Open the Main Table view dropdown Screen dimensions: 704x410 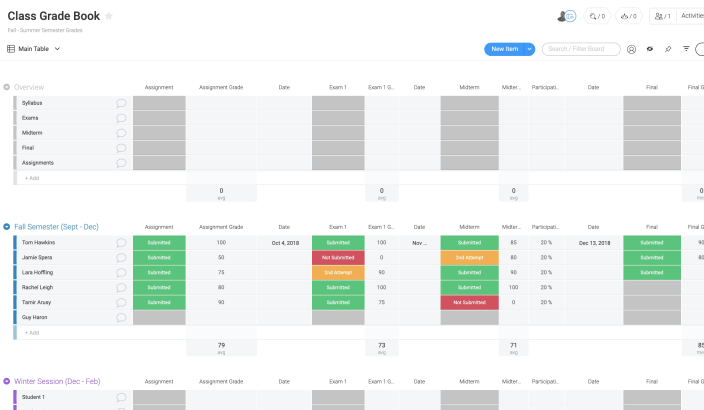[x=57, y=48]
